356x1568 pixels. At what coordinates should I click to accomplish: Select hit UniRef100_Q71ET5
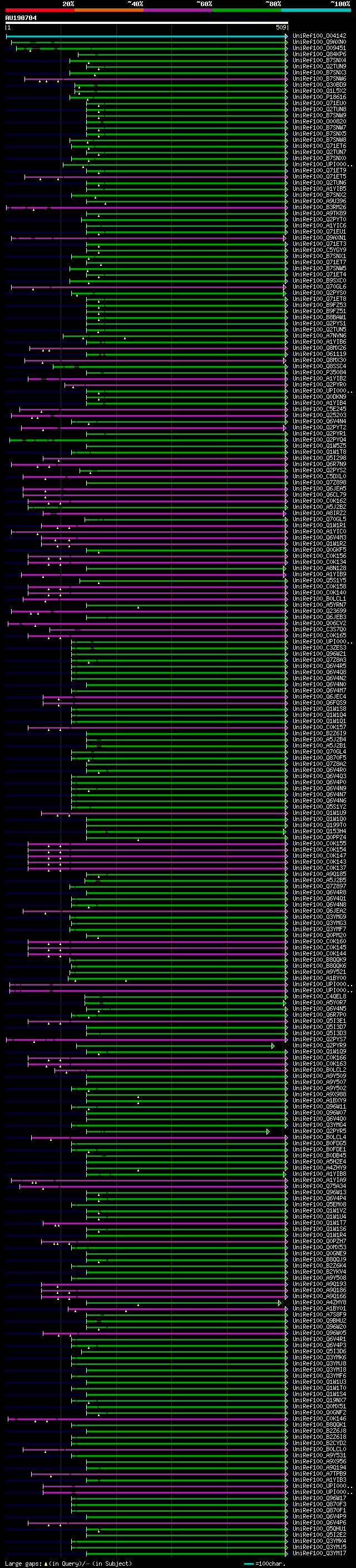(319, 176)
